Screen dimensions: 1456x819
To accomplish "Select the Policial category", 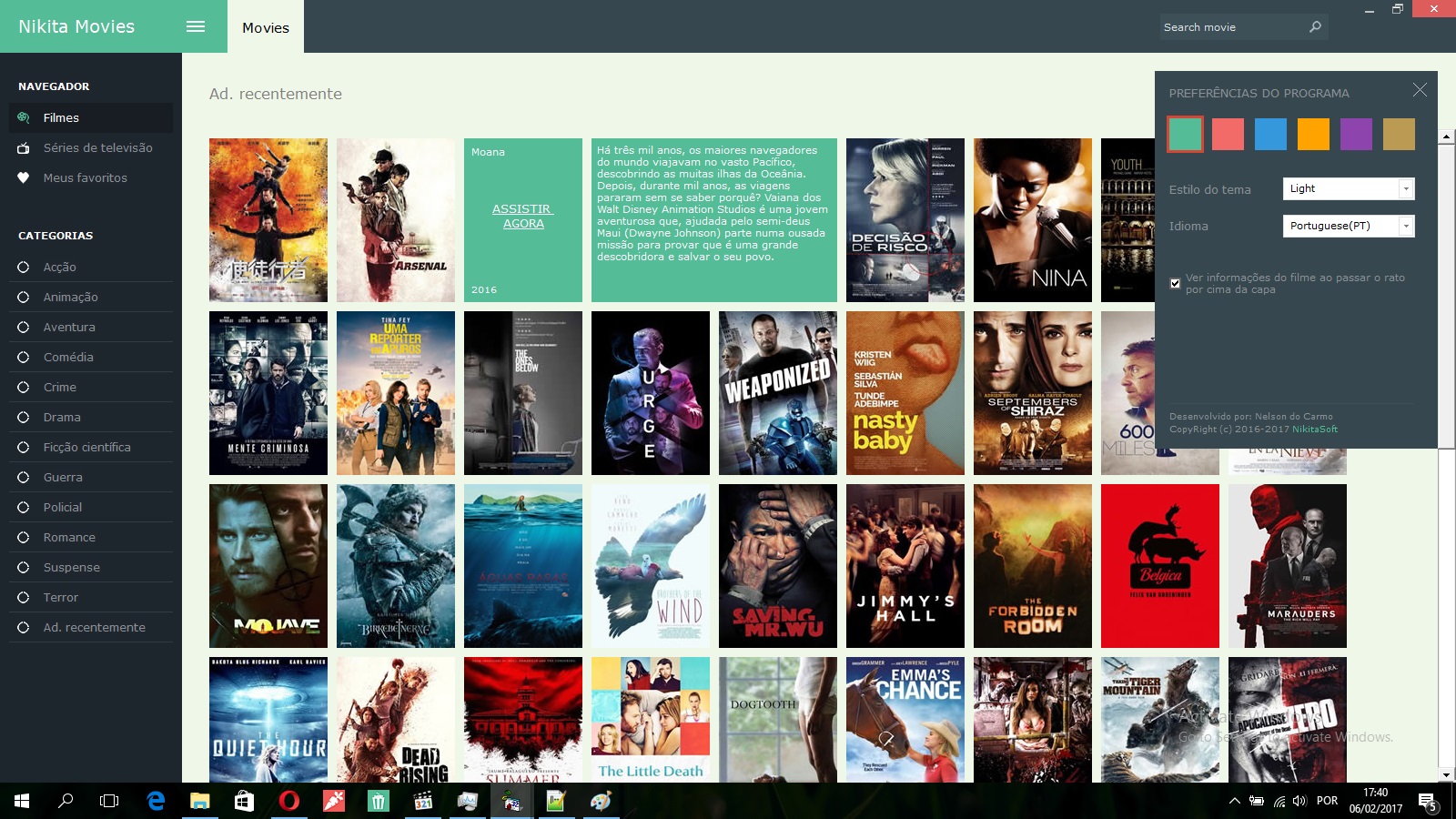I will point(91,507).
